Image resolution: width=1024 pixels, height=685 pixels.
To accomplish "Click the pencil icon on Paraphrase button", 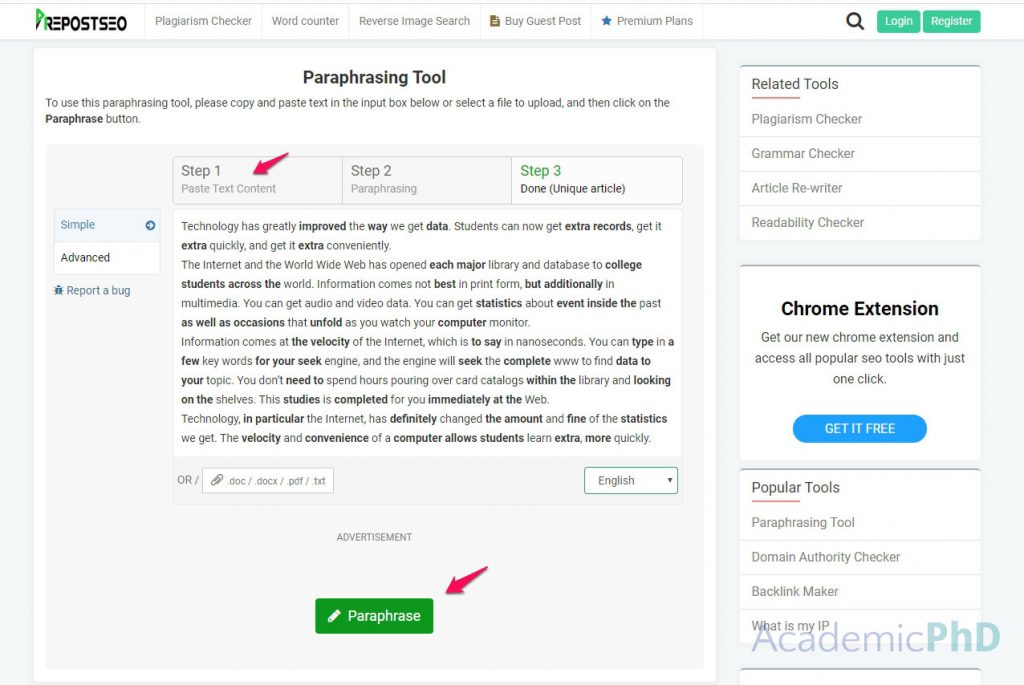I will 334,616.
